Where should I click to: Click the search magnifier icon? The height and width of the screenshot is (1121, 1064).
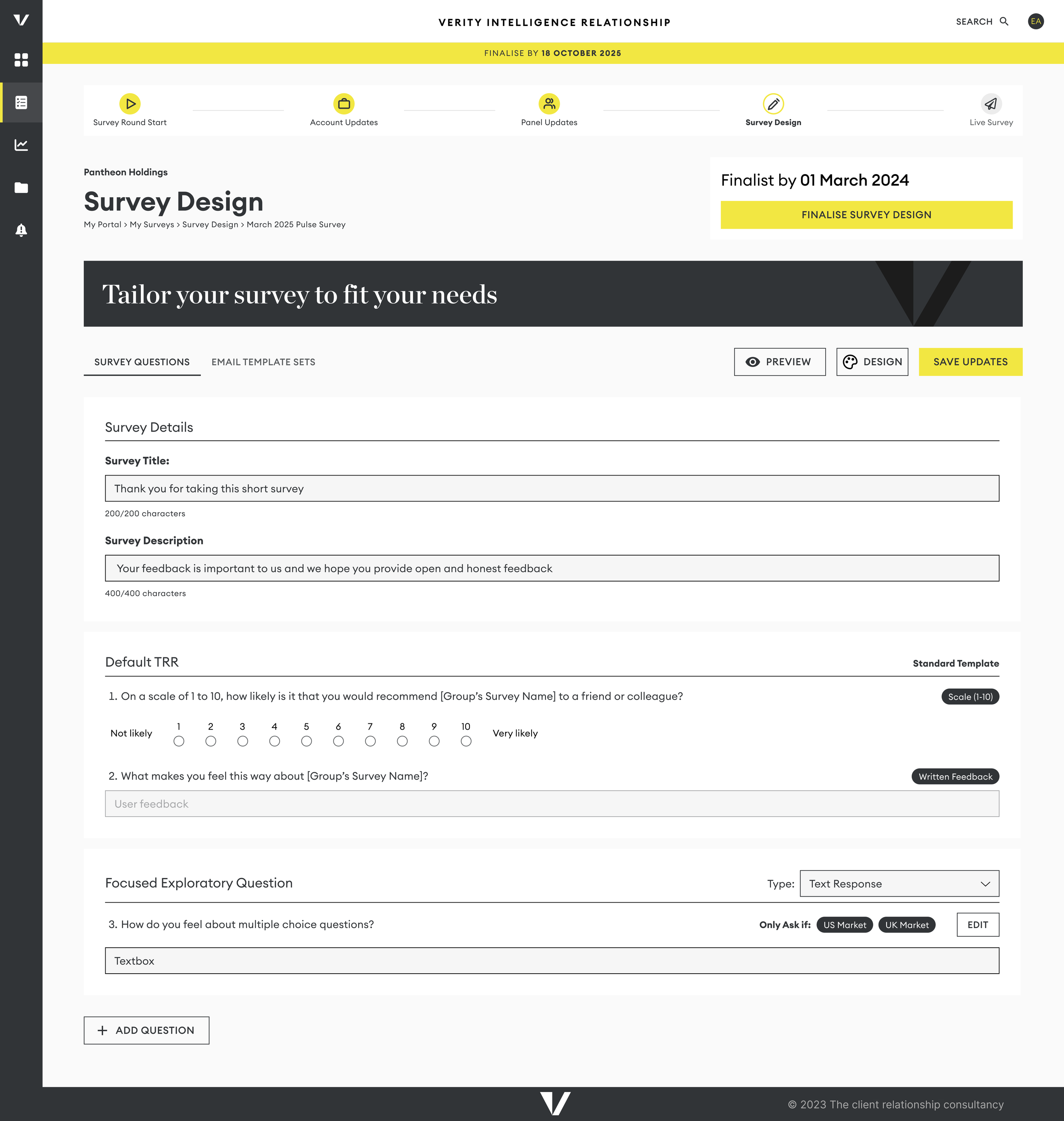(x=1004, y=22)
